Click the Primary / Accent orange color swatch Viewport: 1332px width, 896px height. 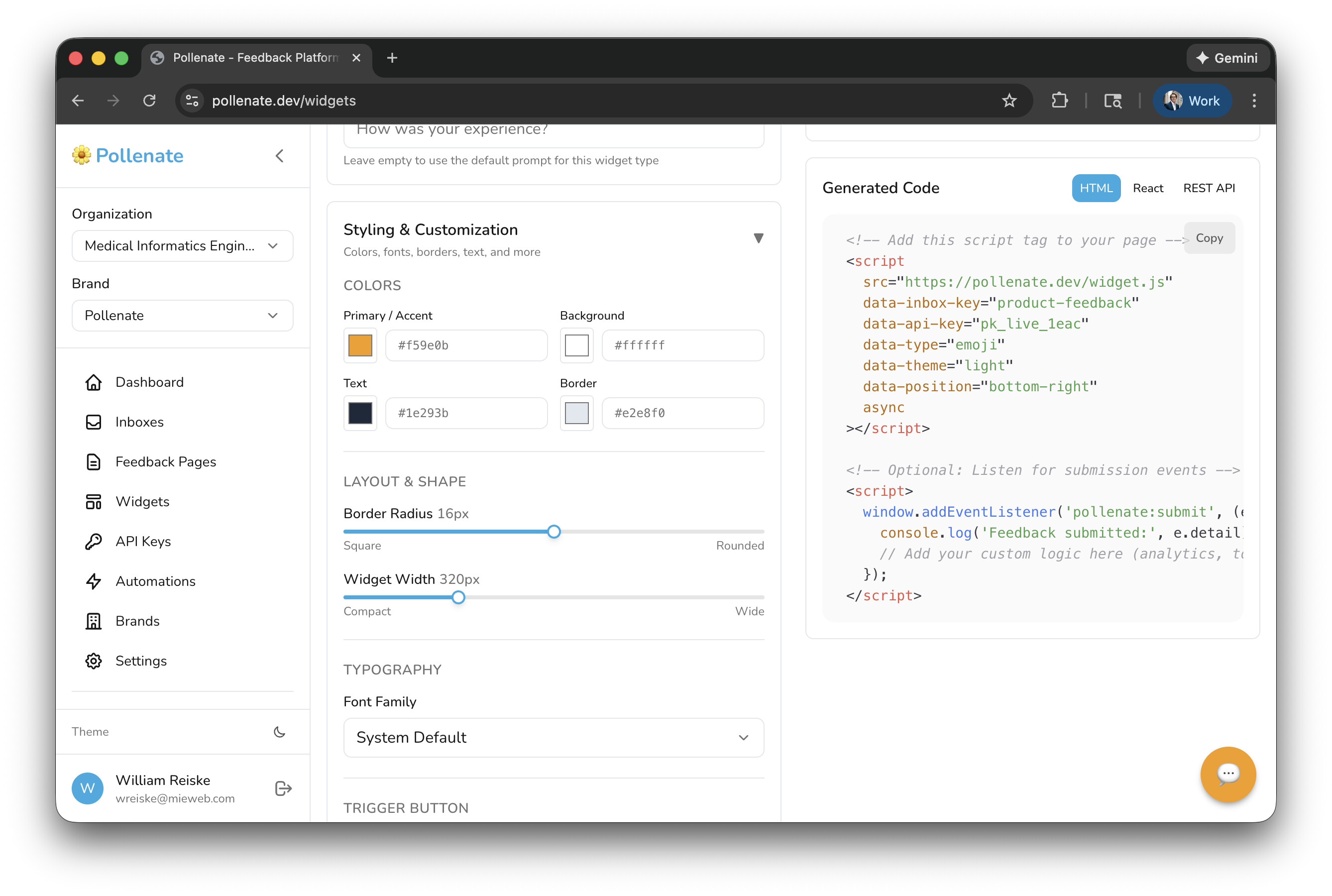tap(360, 345)
